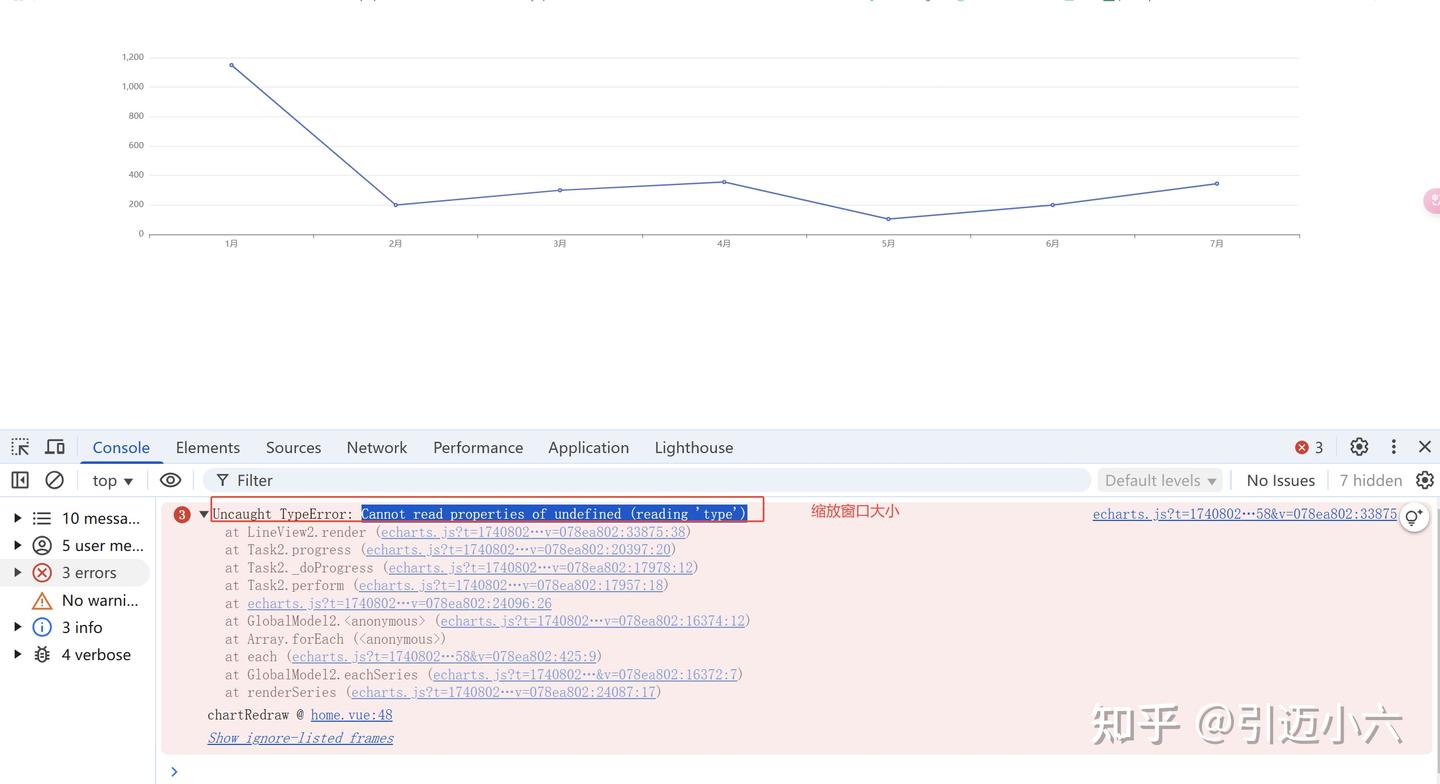Screen dimensions: 1440x784
Task: Create a live expression with the eye icon
Action: coord(170,480)
